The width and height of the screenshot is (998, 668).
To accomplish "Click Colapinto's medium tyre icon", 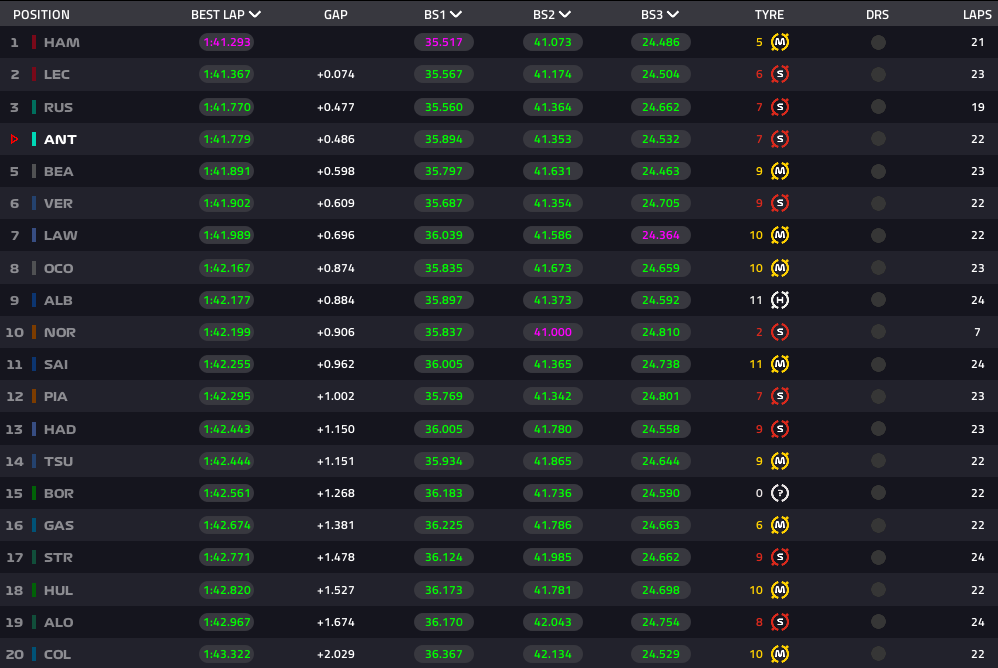I will click(780, 654).
